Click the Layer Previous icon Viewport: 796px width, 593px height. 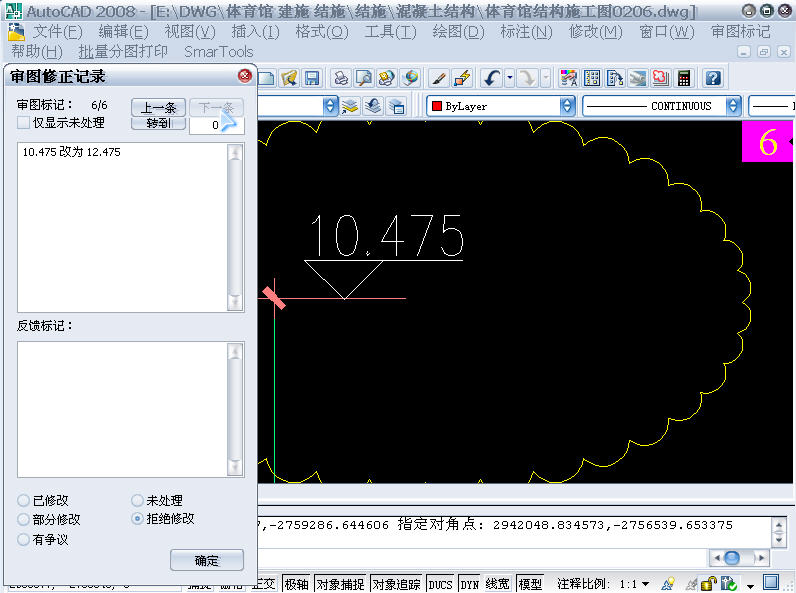[x=373, y=106]
